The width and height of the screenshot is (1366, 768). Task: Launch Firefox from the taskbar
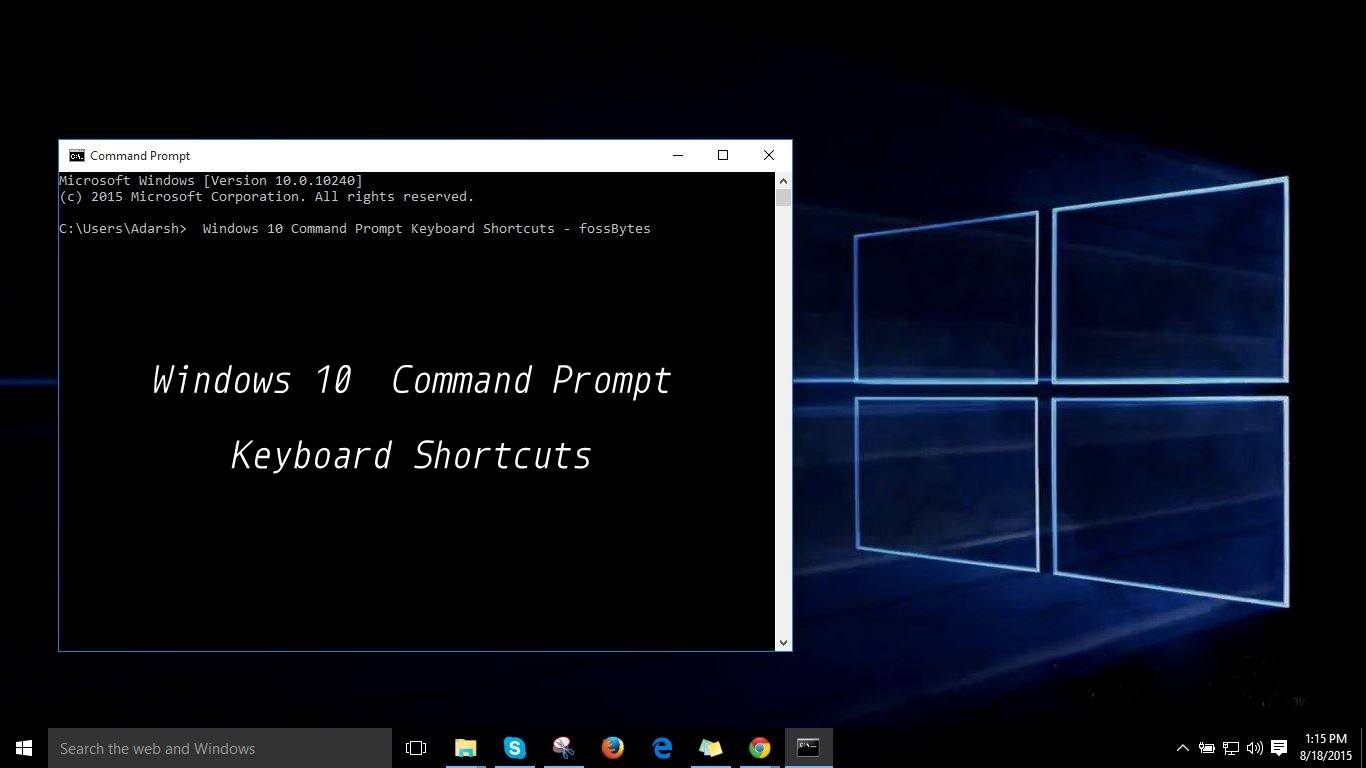point(612,748)
